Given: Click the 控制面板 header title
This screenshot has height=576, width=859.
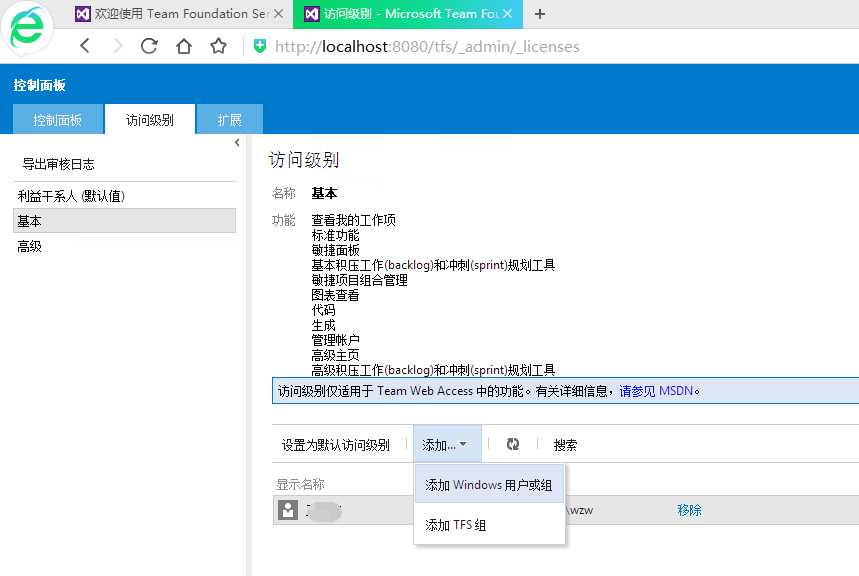Looking at the screenshot, I should pyautogui.click(x=39, y=85).
